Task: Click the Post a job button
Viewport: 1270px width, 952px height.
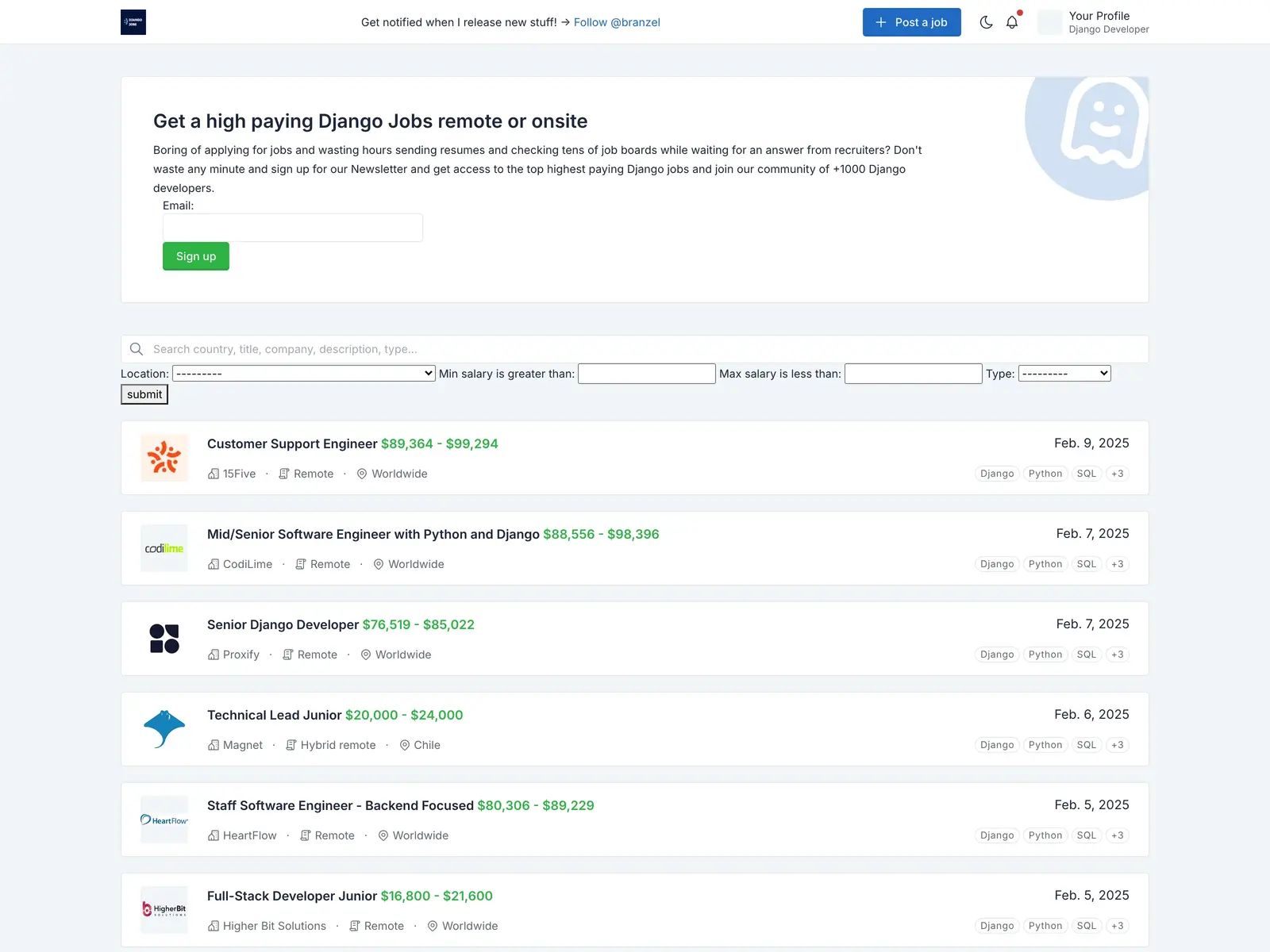Action: 912,22
